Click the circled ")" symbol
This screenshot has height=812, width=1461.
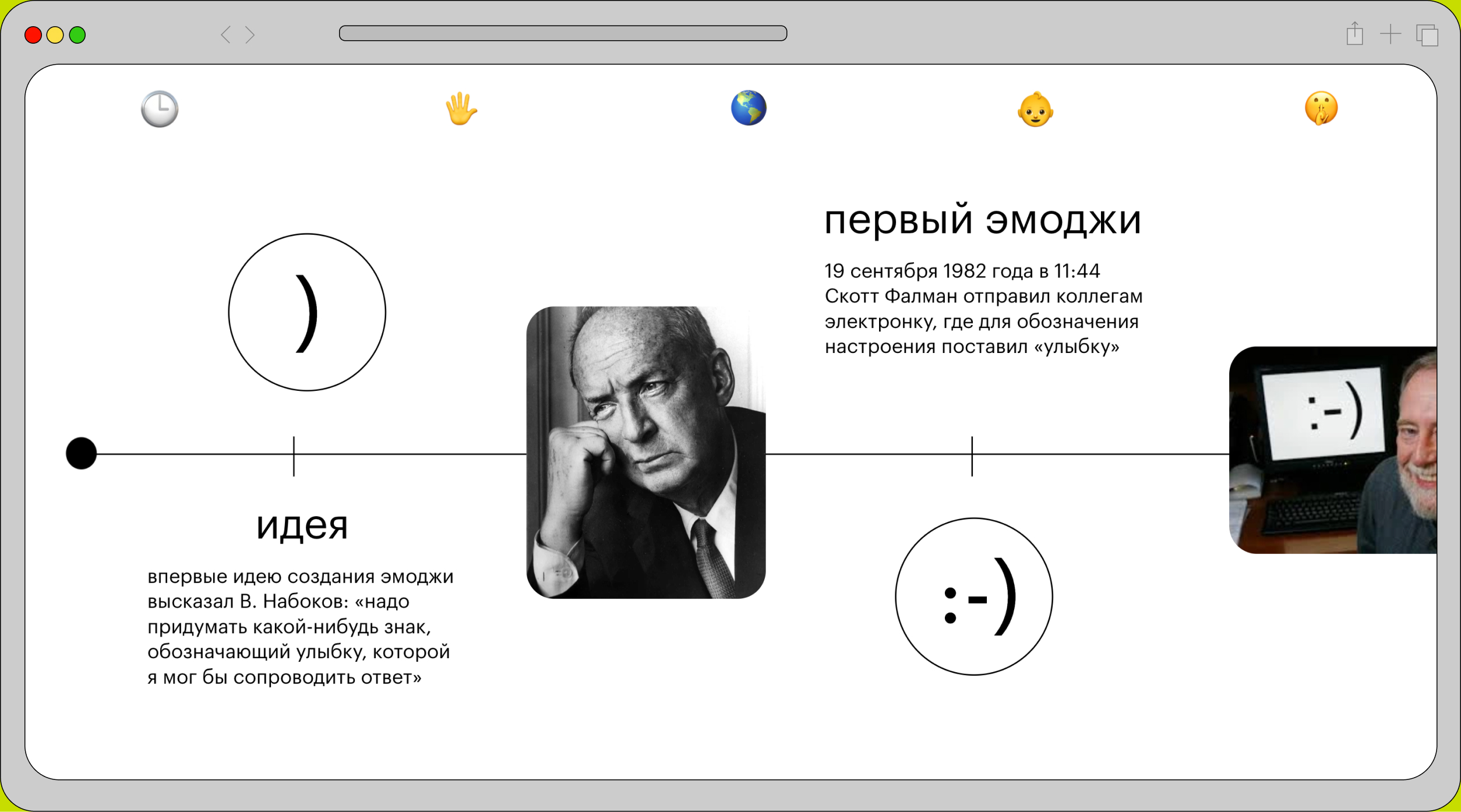[307, 312]
